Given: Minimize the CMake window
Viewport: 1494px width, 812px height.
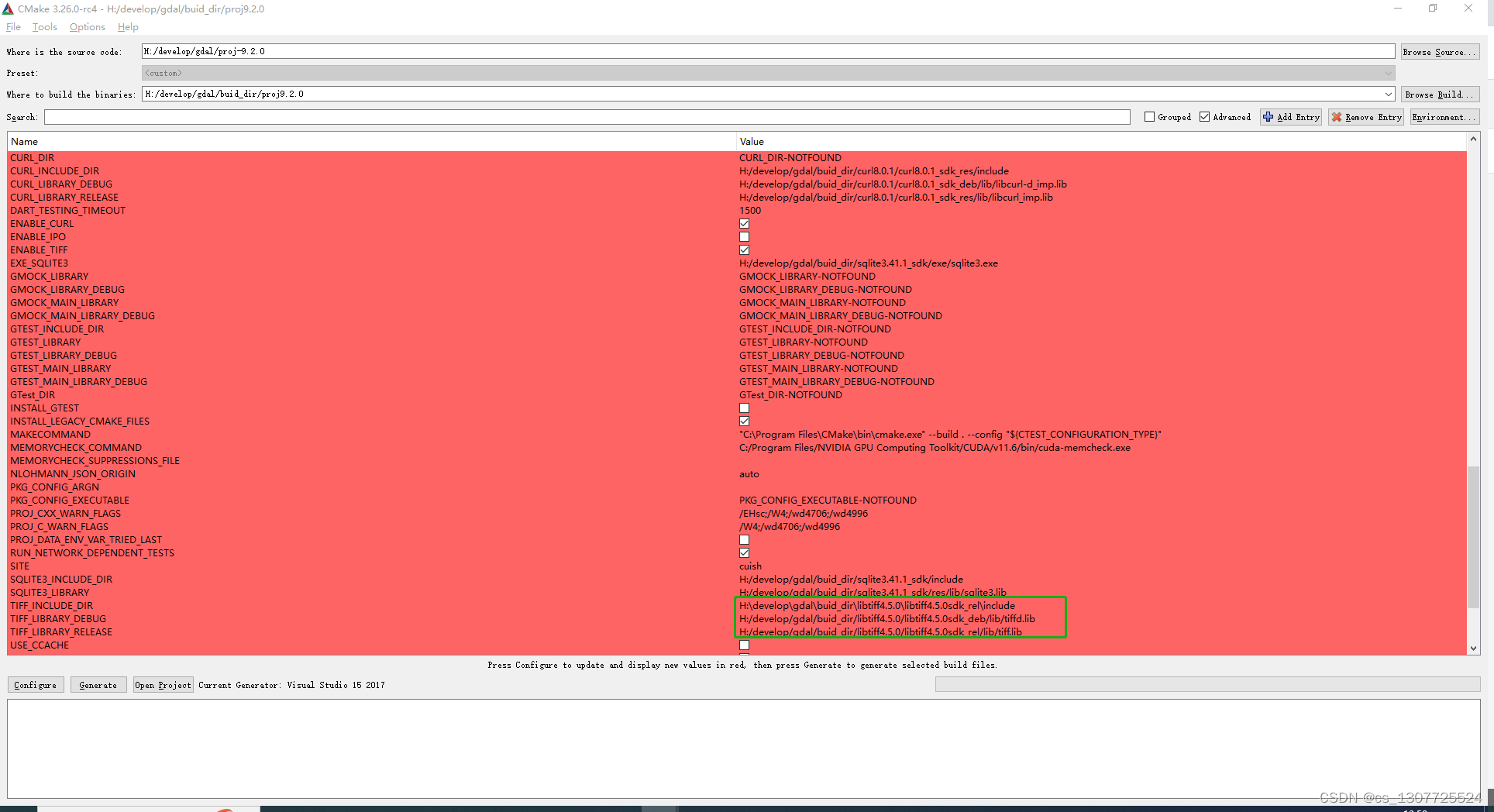Looking at the screenshot, I should (1398, 9).
